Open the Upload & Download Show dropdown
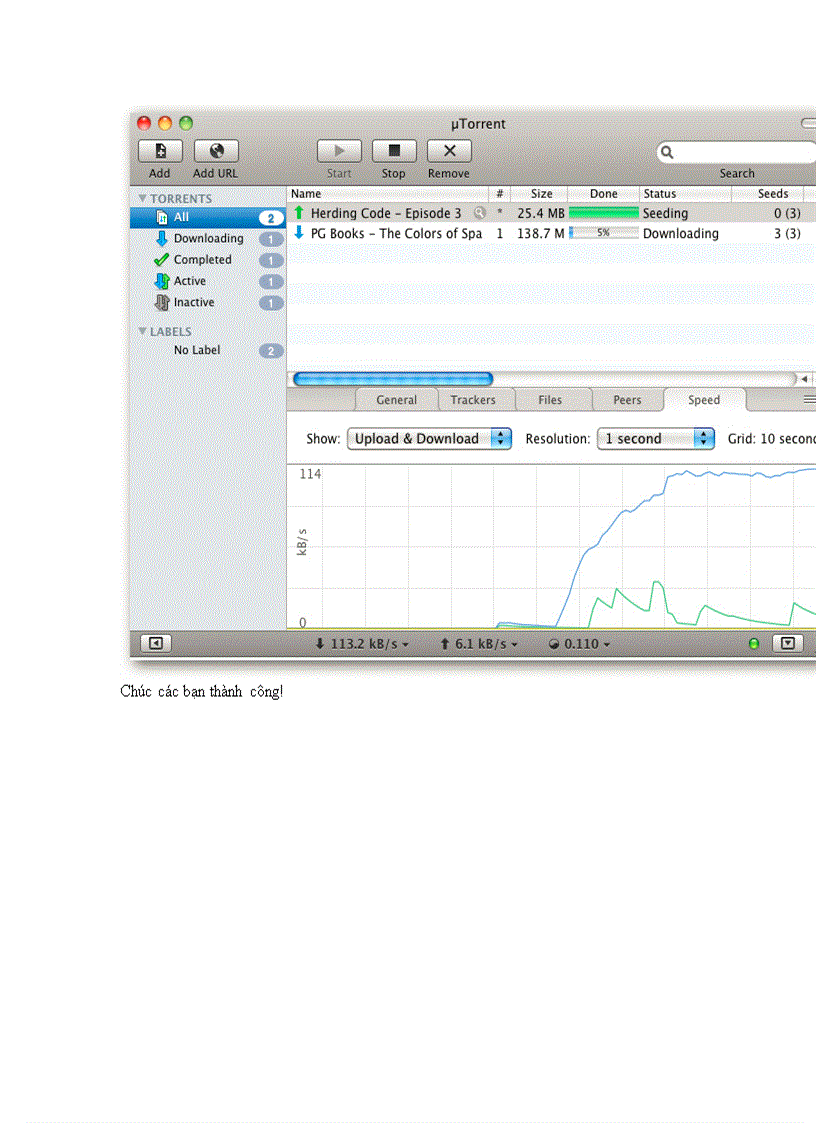 pyautogui.click(x=429, y=438)
